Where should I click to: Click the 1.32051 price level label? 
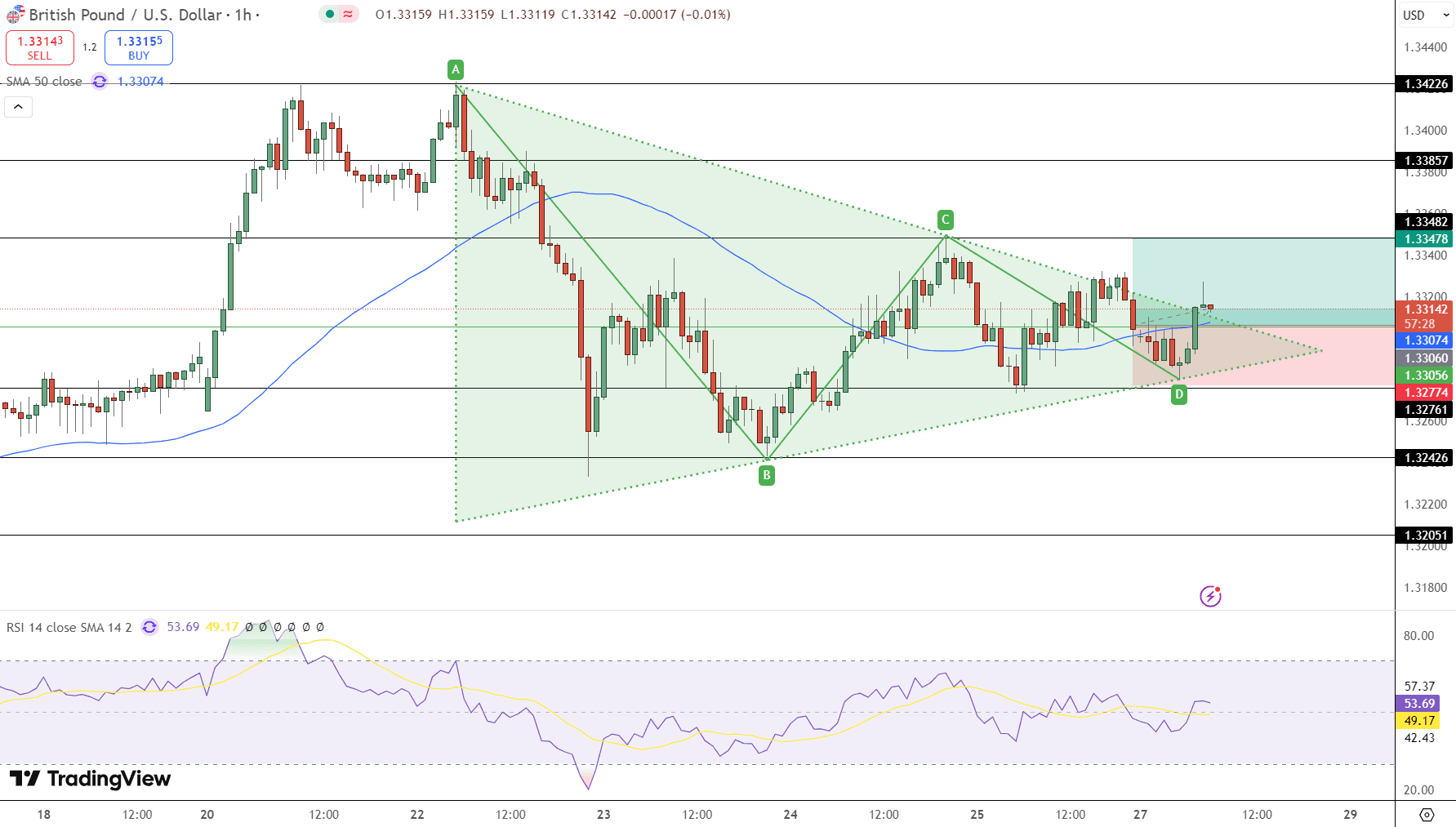coord(1426,536)
